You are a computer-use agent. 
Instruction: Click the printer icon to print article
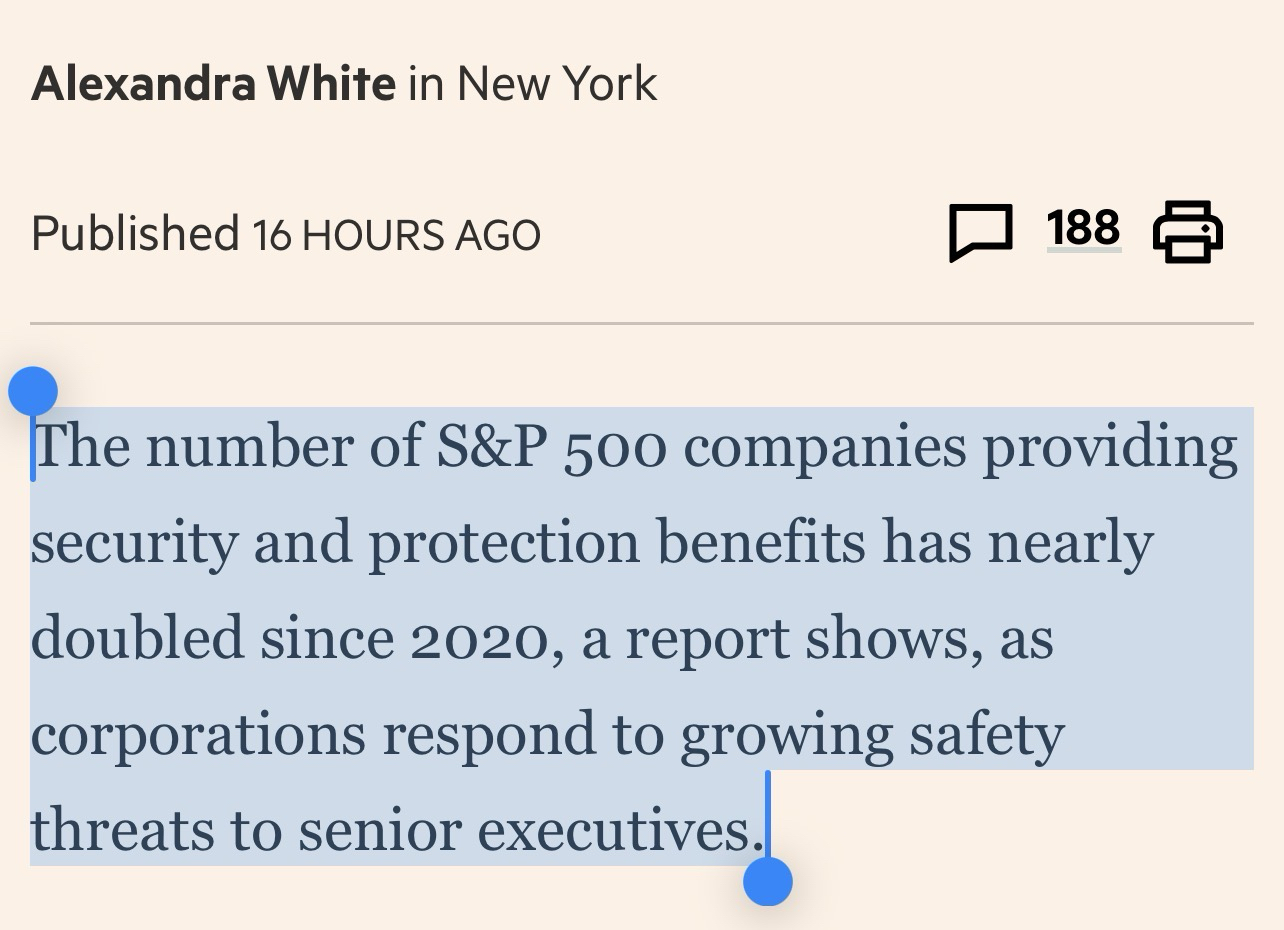1188,232
